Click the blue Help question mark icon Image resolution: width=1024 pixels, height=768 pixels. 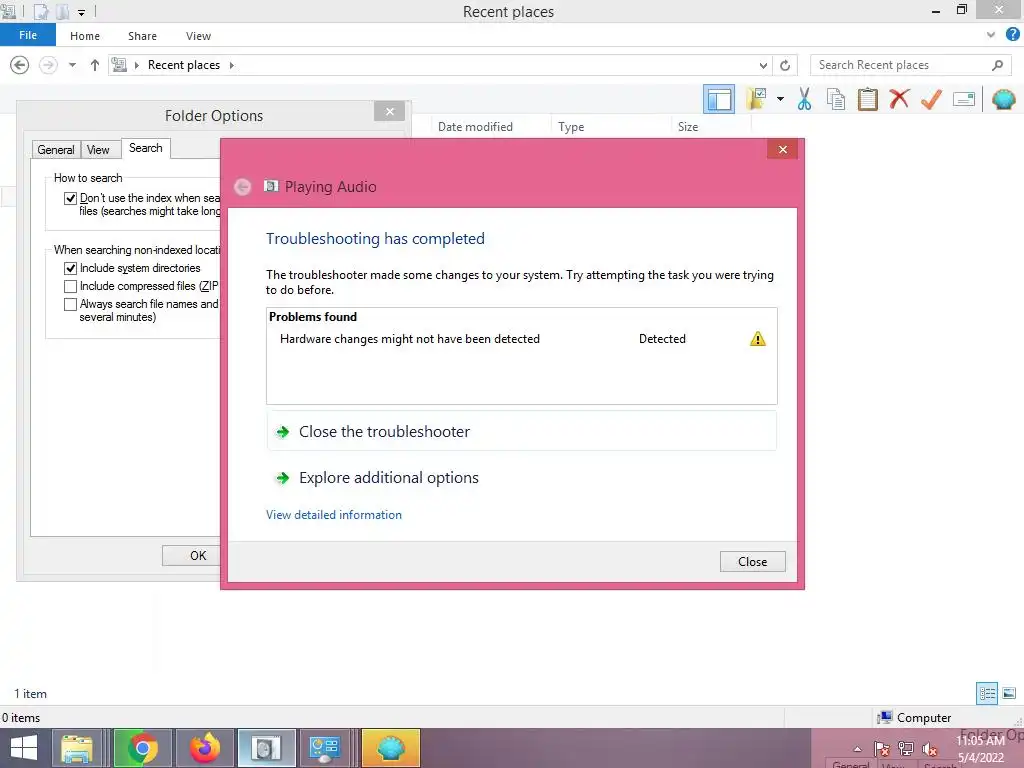[x=1012, y=35]
